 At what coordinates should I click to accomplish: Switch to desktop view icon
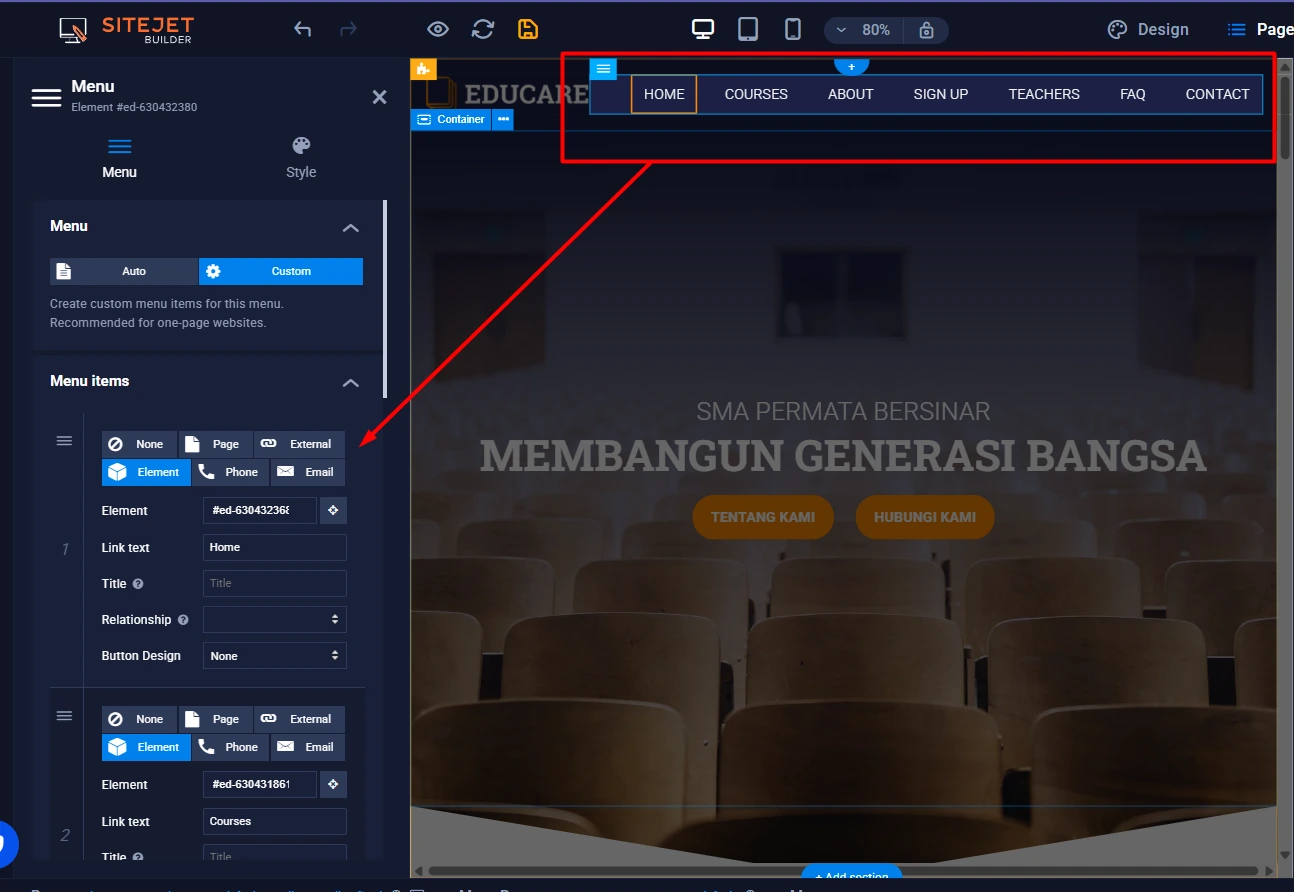click(703, 29)
